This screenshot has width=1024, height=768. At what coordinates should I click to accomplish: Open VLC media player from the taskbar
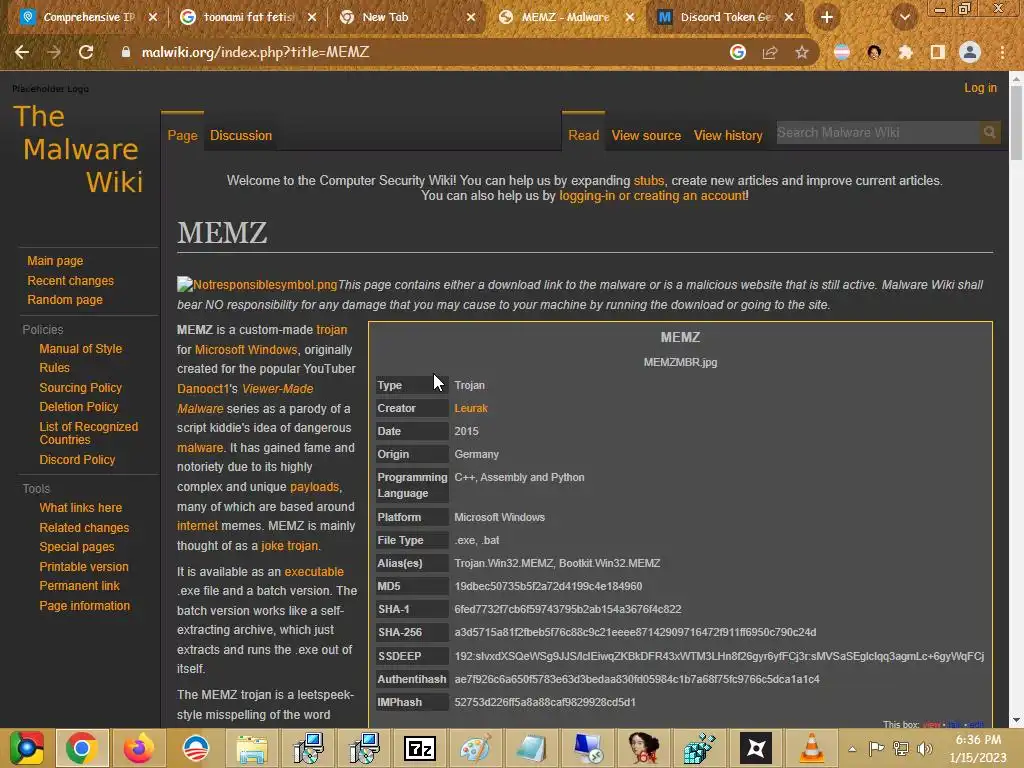[x=812, y=748]
